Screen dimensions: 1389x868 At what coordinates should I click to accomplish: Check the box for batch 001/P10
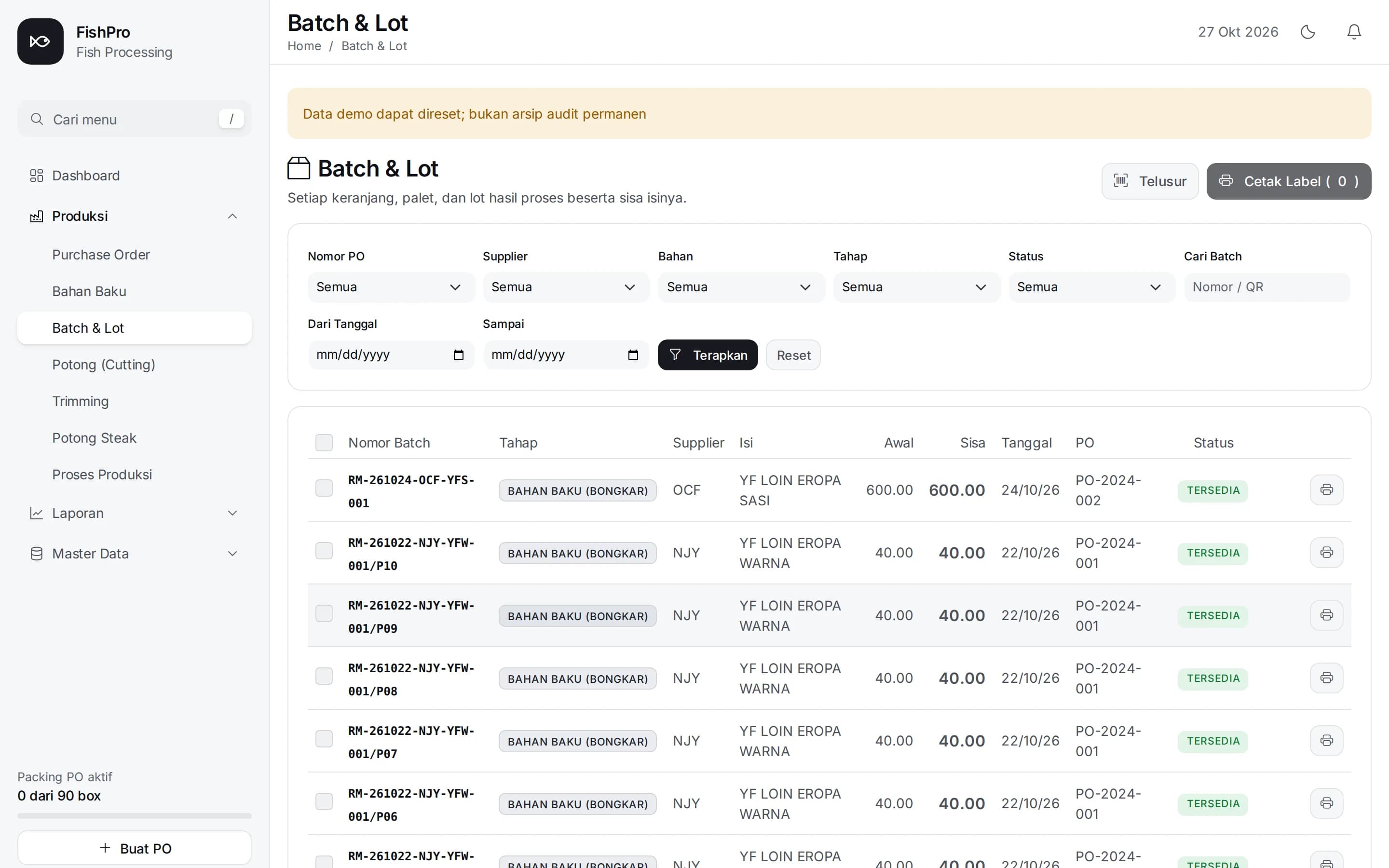[324, 551]
